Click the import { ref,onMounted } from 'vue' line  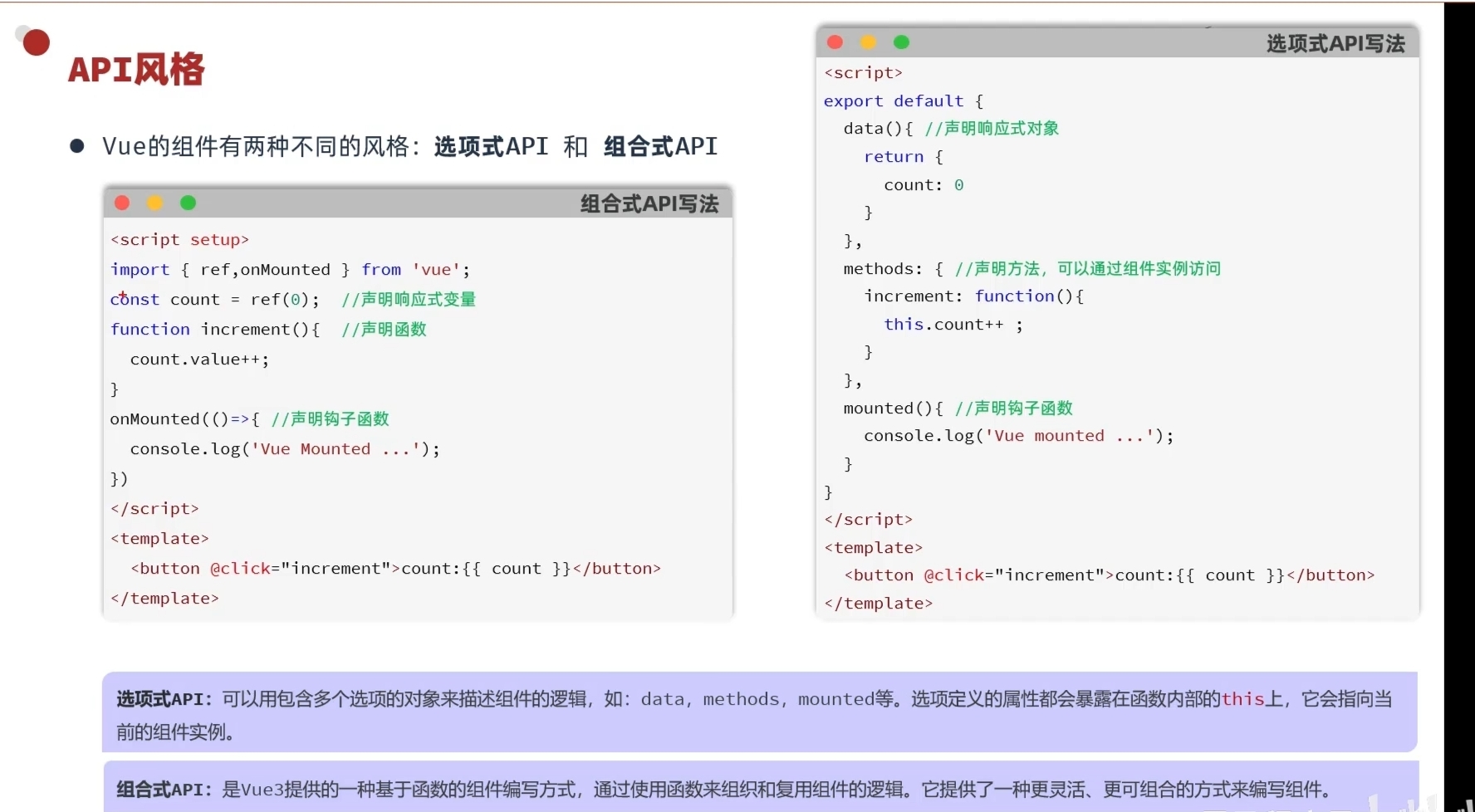[291, 270]
